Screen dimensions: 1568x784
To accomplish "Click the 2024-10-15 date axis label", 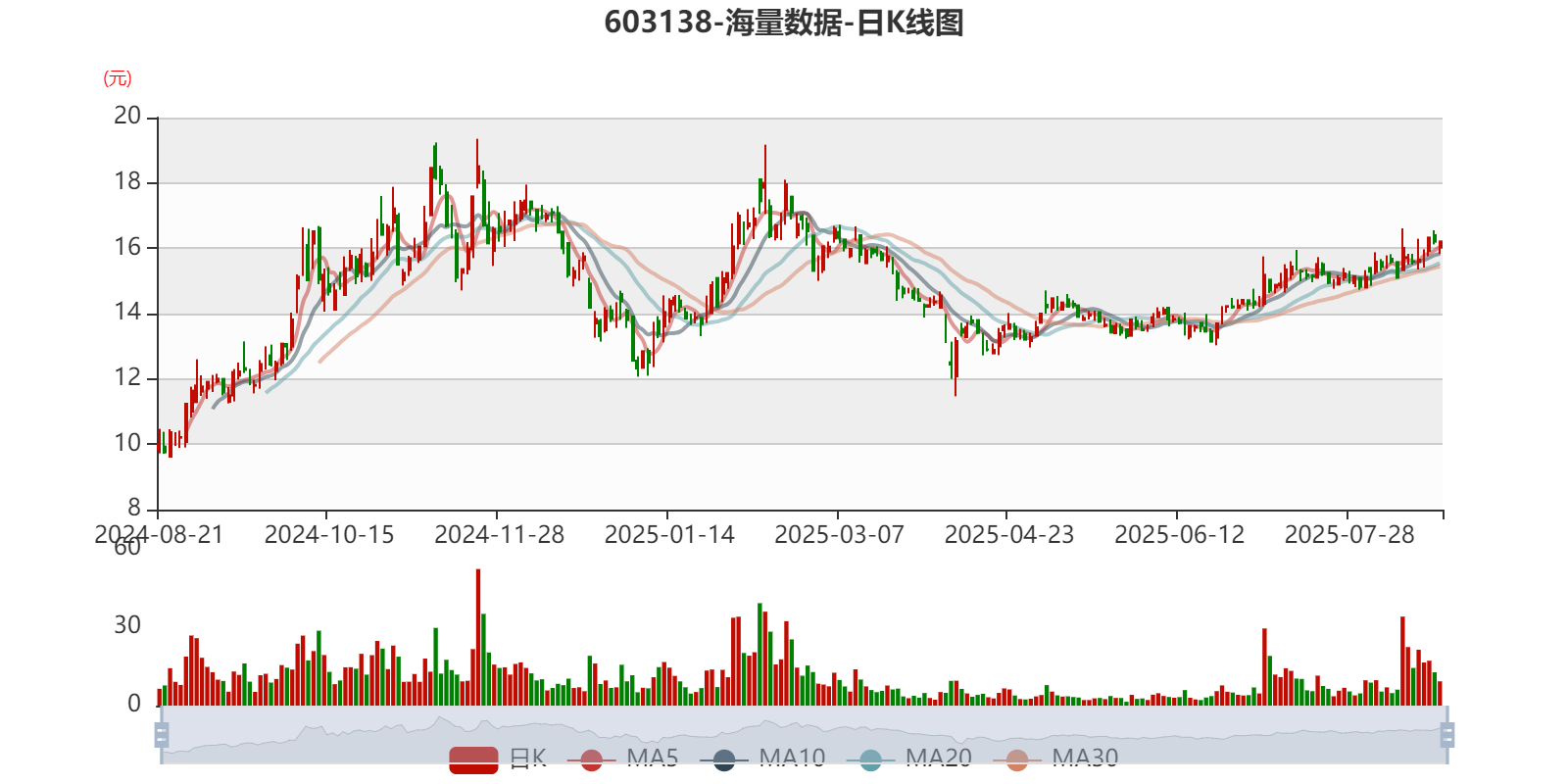I will coord(329,535).
